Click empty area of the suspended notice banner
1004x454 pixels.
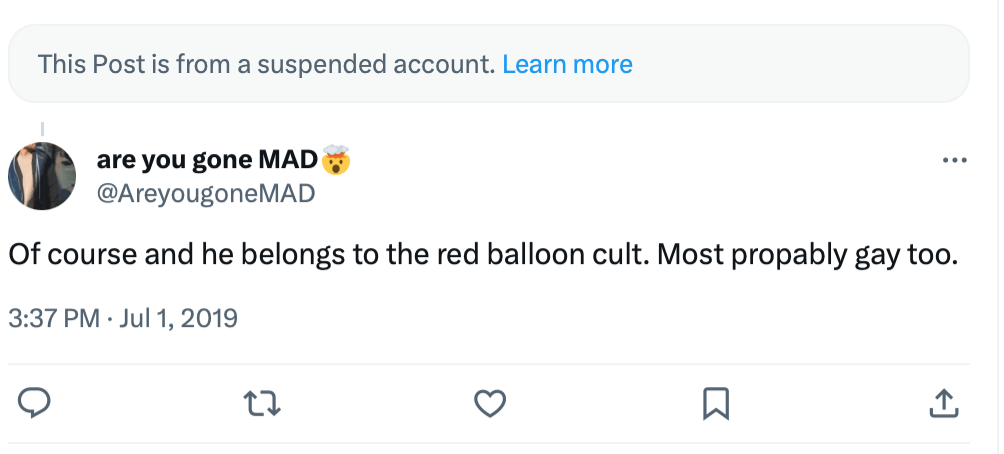tap(800, 65)
